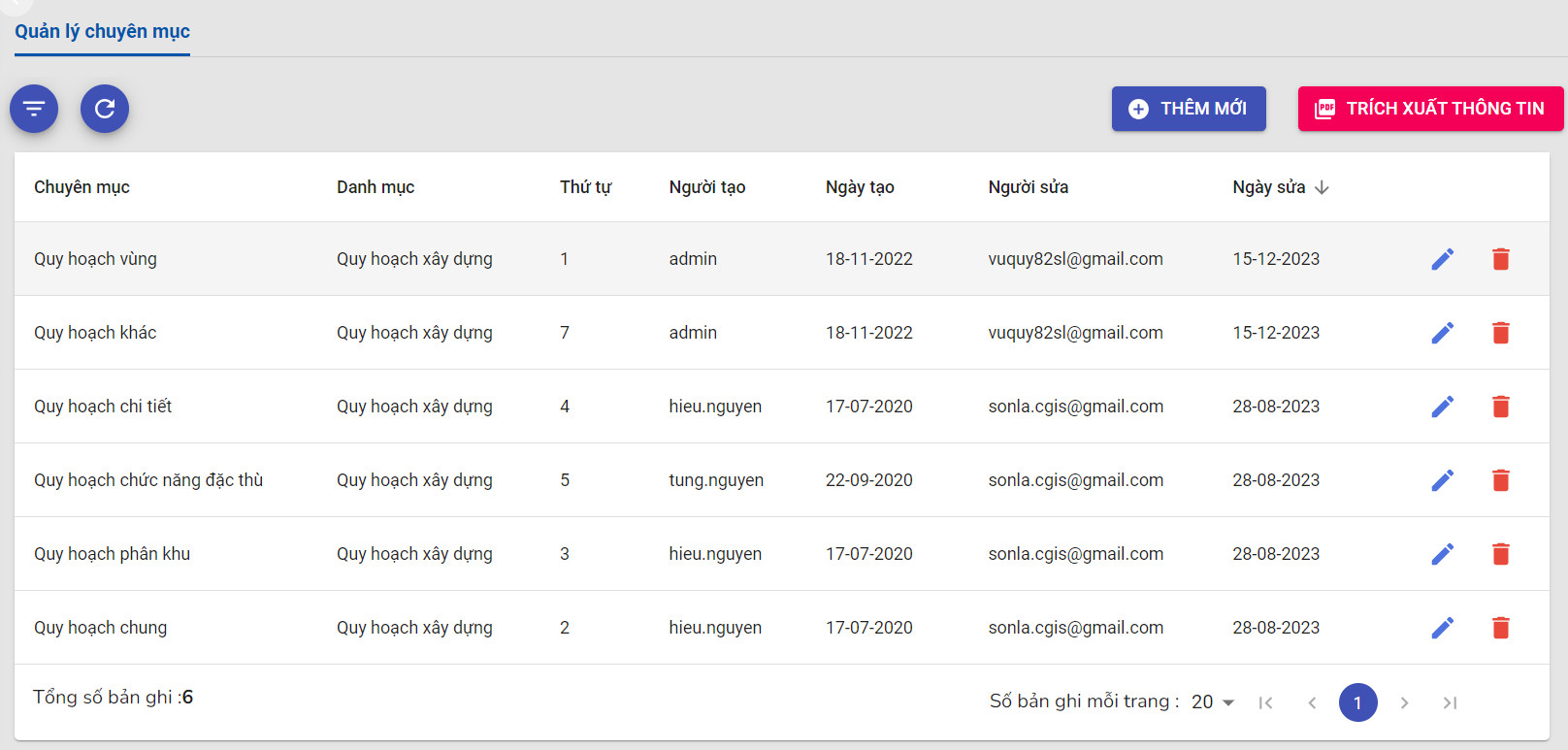Click Quy hoạch xây dựng in Quy hoạch chi tiết row
1568x750 pixels.
414,407
